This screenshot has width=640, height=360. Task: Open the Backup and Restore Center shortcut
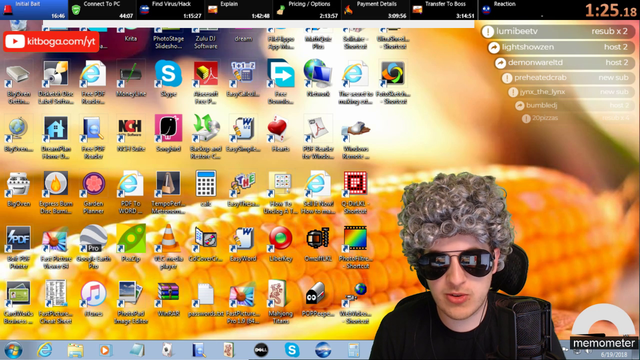point(206,137)
